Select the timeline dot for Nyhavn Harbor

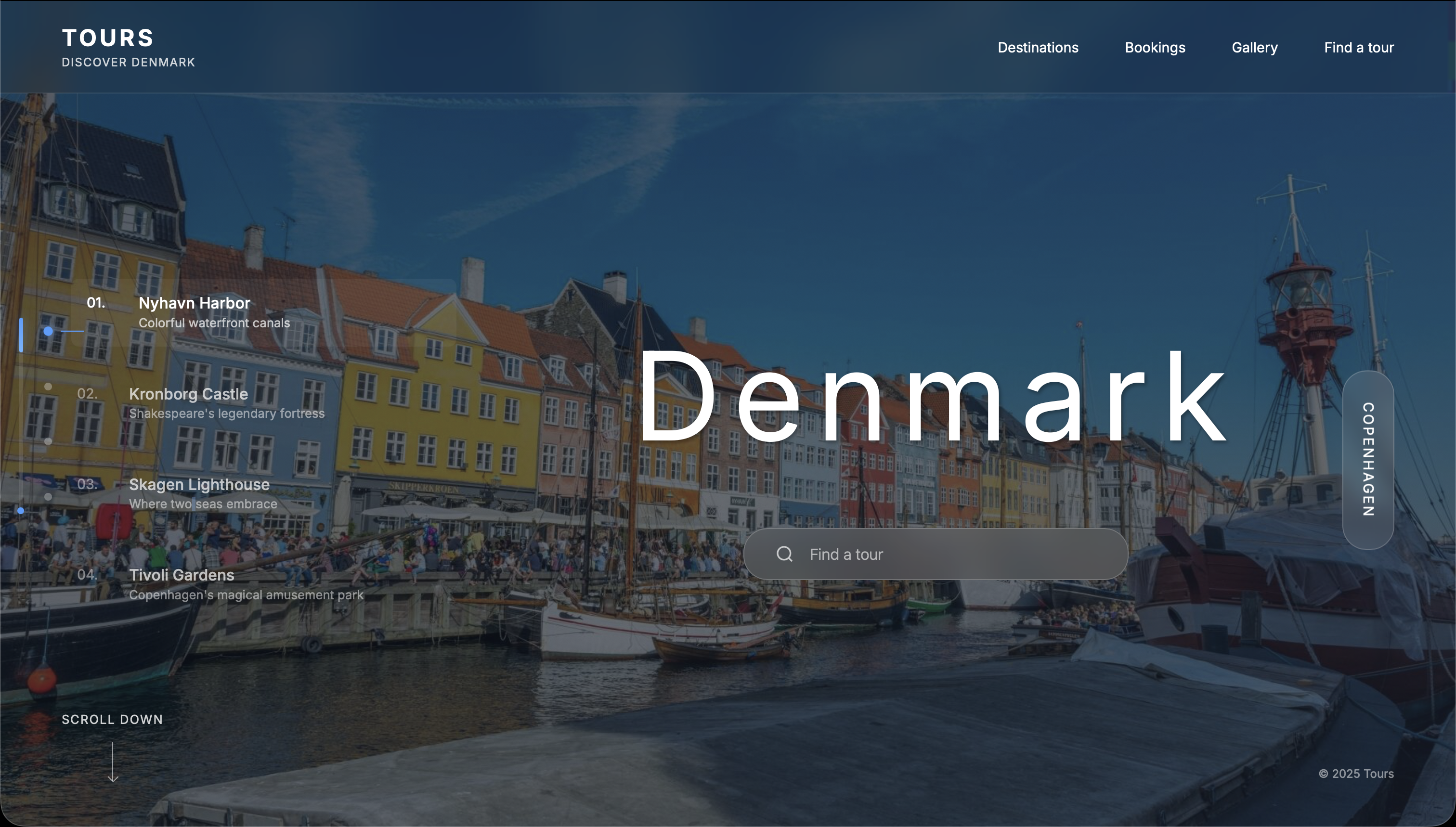coord(48,330)
